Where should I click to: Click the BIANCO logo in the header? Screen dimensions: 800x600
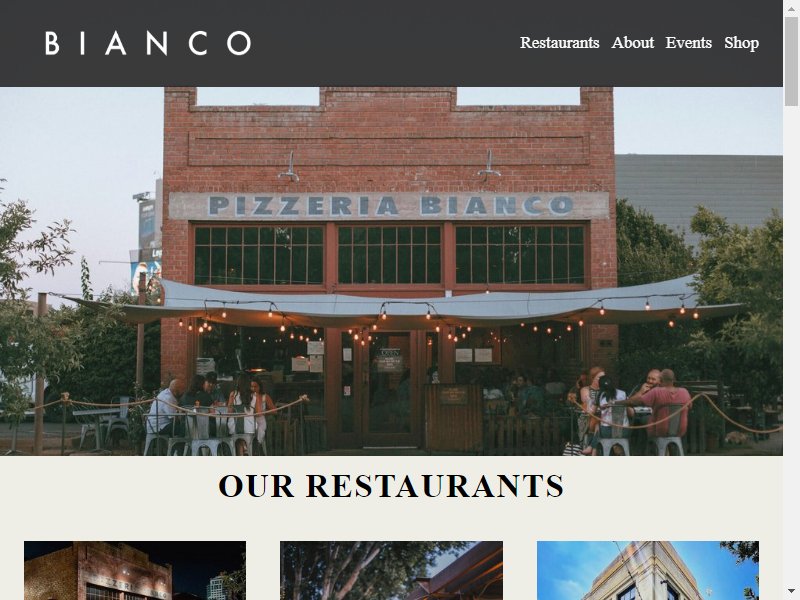148,43
